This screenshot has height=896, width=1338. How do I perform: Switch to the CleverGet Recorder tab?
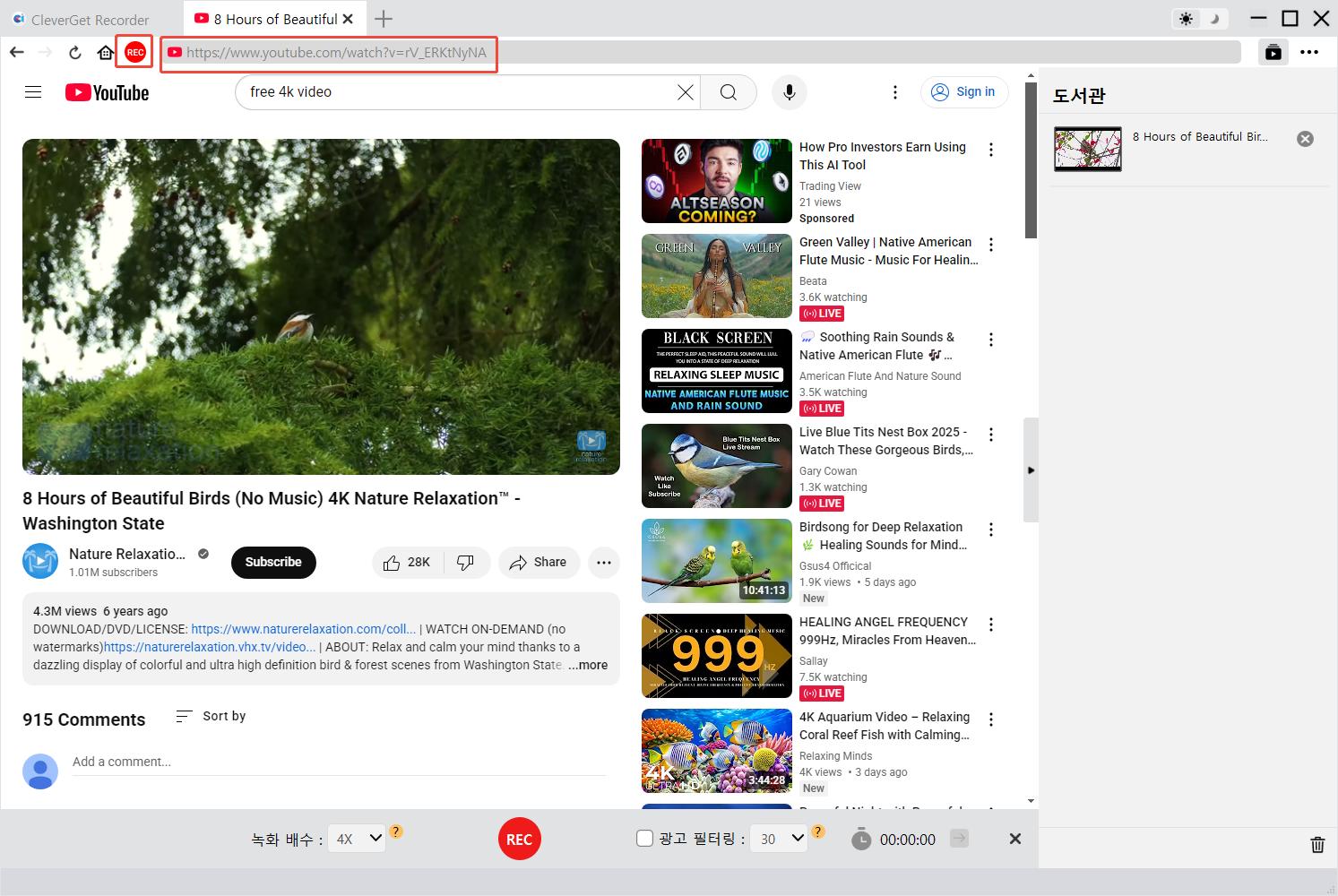click(91, 19)
